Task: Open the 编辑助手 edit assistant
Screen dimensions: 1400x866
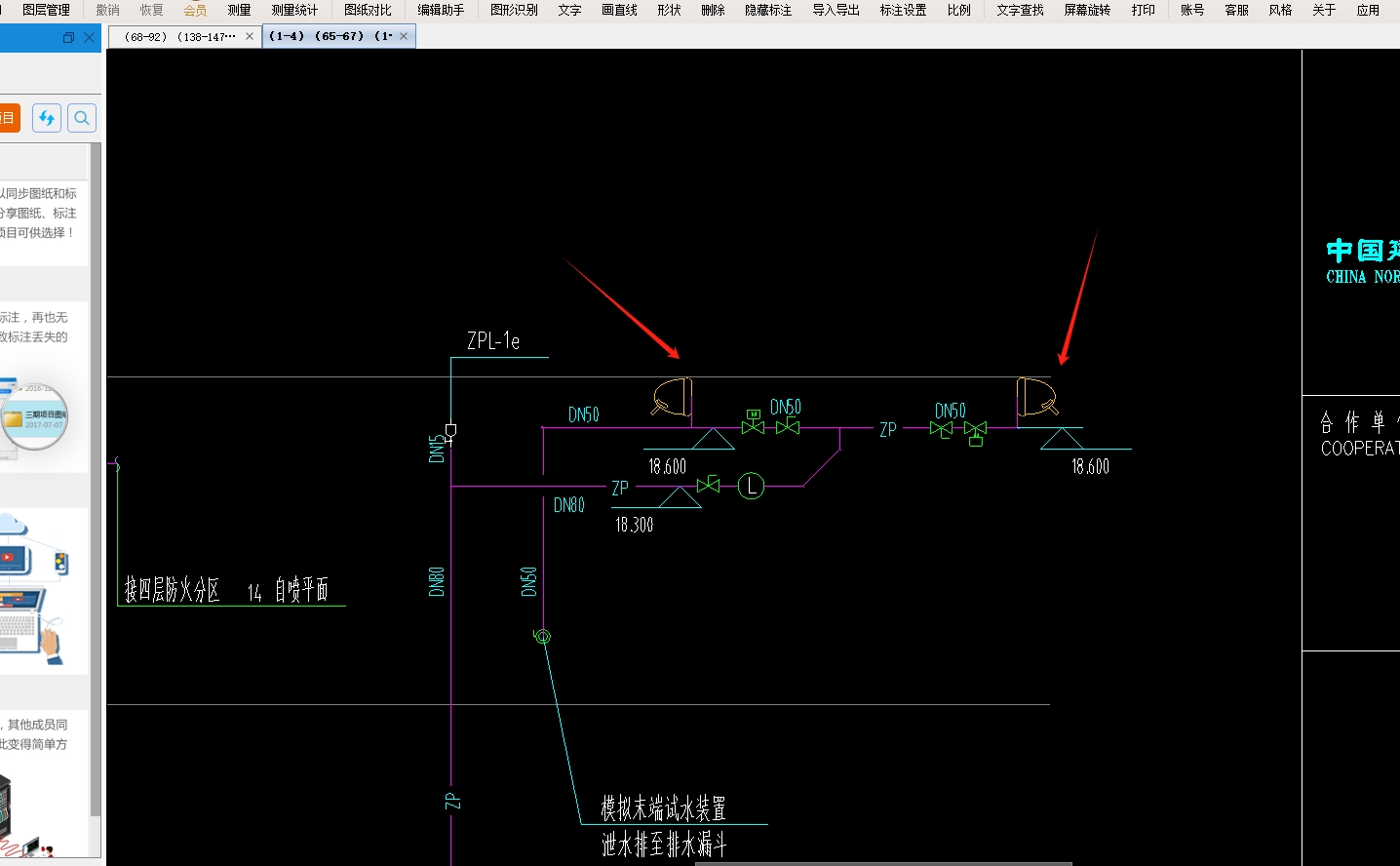Action: click(441, 10)
